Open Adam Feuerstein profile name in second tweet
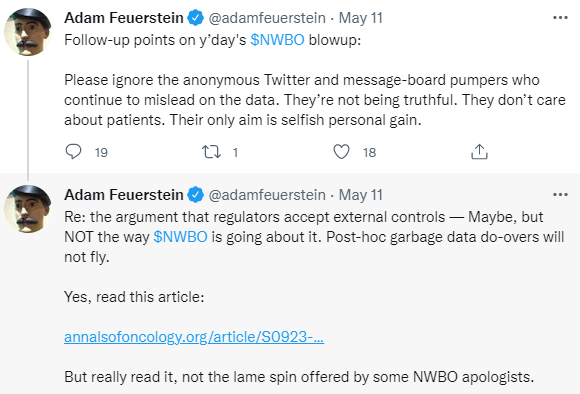Image resolution: width=580 pixels, height=394 pixels. (124, 195)
